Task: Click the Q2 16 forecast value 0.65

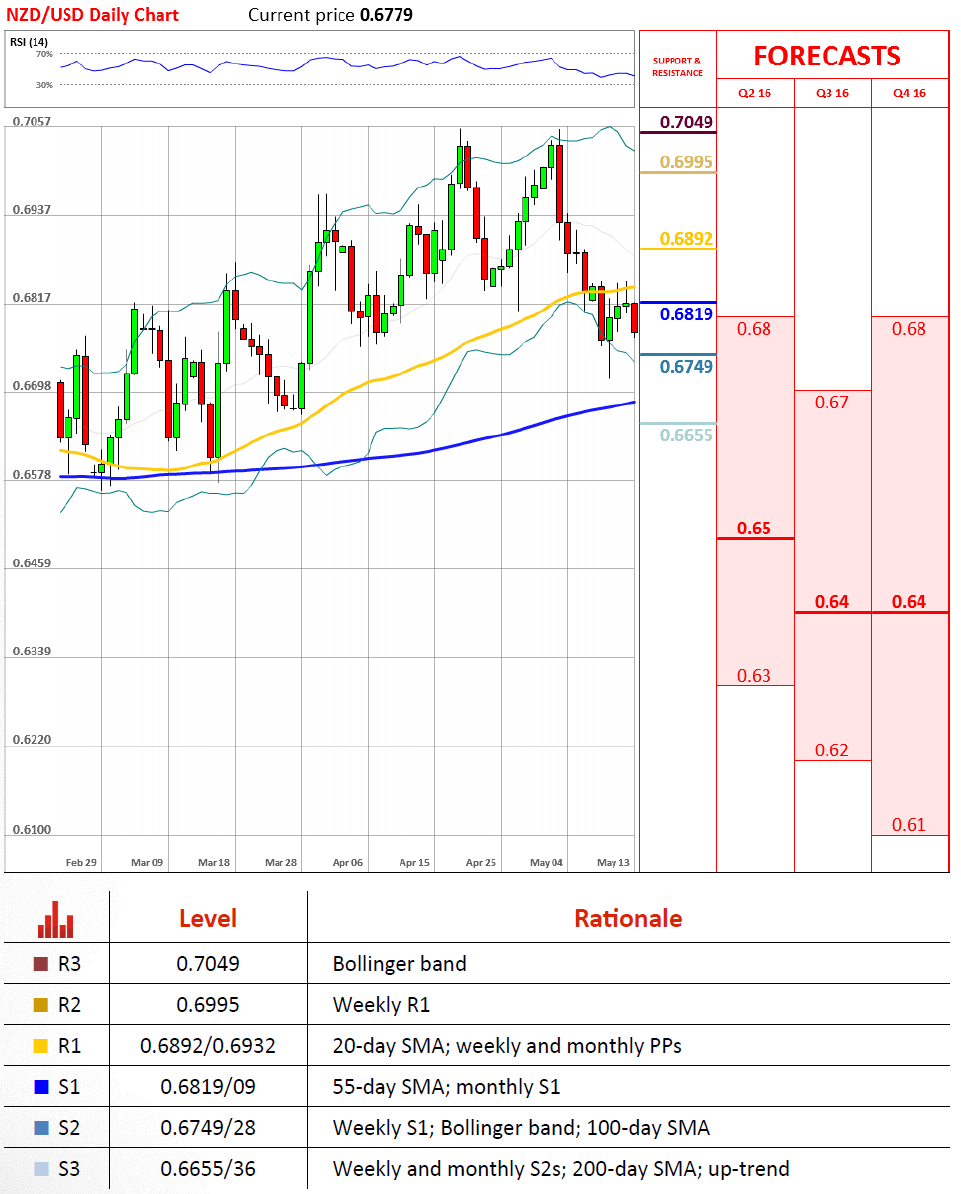Action: coord(754,528)
